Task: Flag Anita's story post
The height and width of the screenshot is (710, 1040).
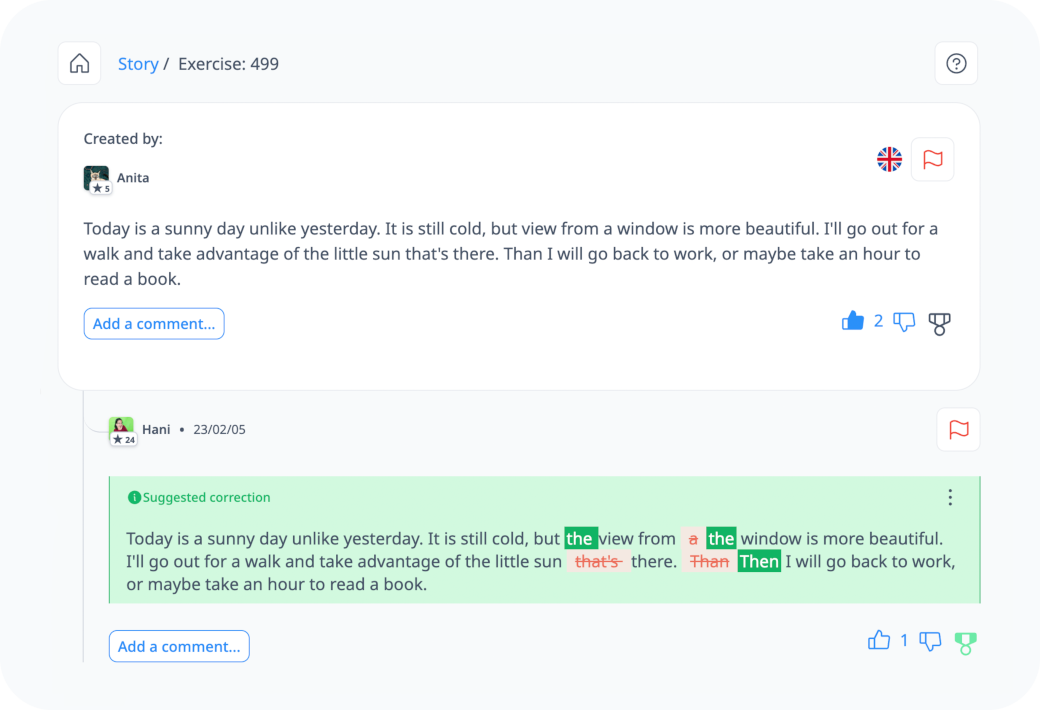Action: (932, 159)
